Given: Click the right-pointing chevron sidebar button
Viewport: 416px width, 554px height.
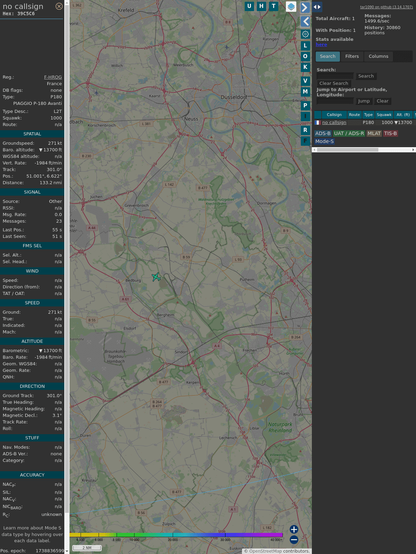Looking at the screenshot, I should [305, 7].
